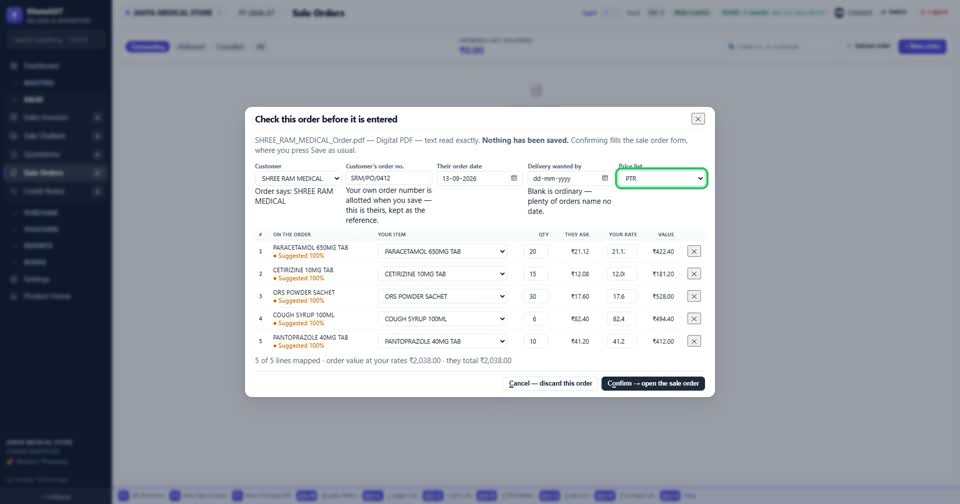The width and height of the screenshot is (960, 504).
Task: Remove the ORS Powder Sachet line
Action: pos(694,296)
